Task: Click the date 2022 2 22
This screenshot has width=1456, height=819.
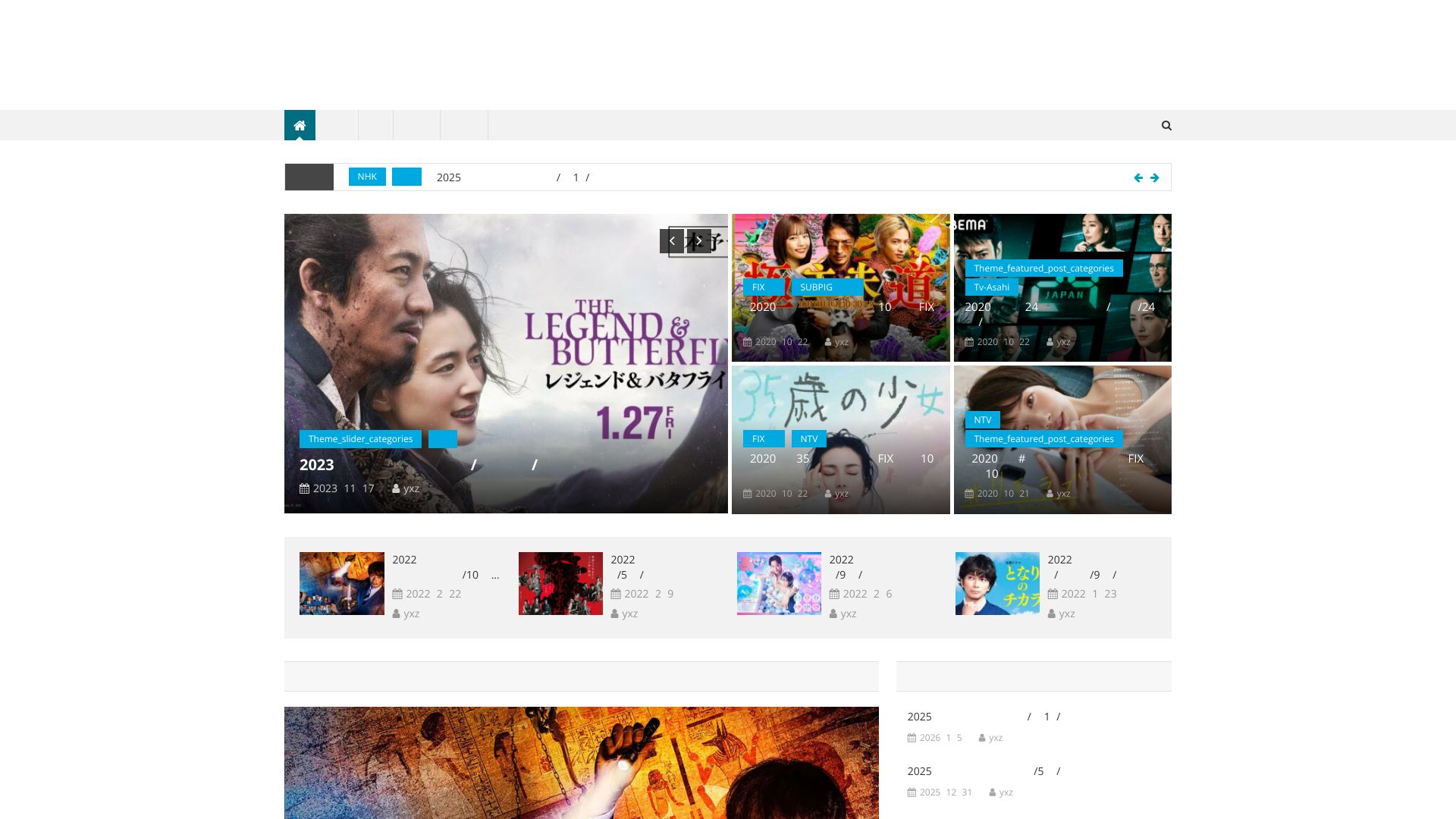Action: 433,594
